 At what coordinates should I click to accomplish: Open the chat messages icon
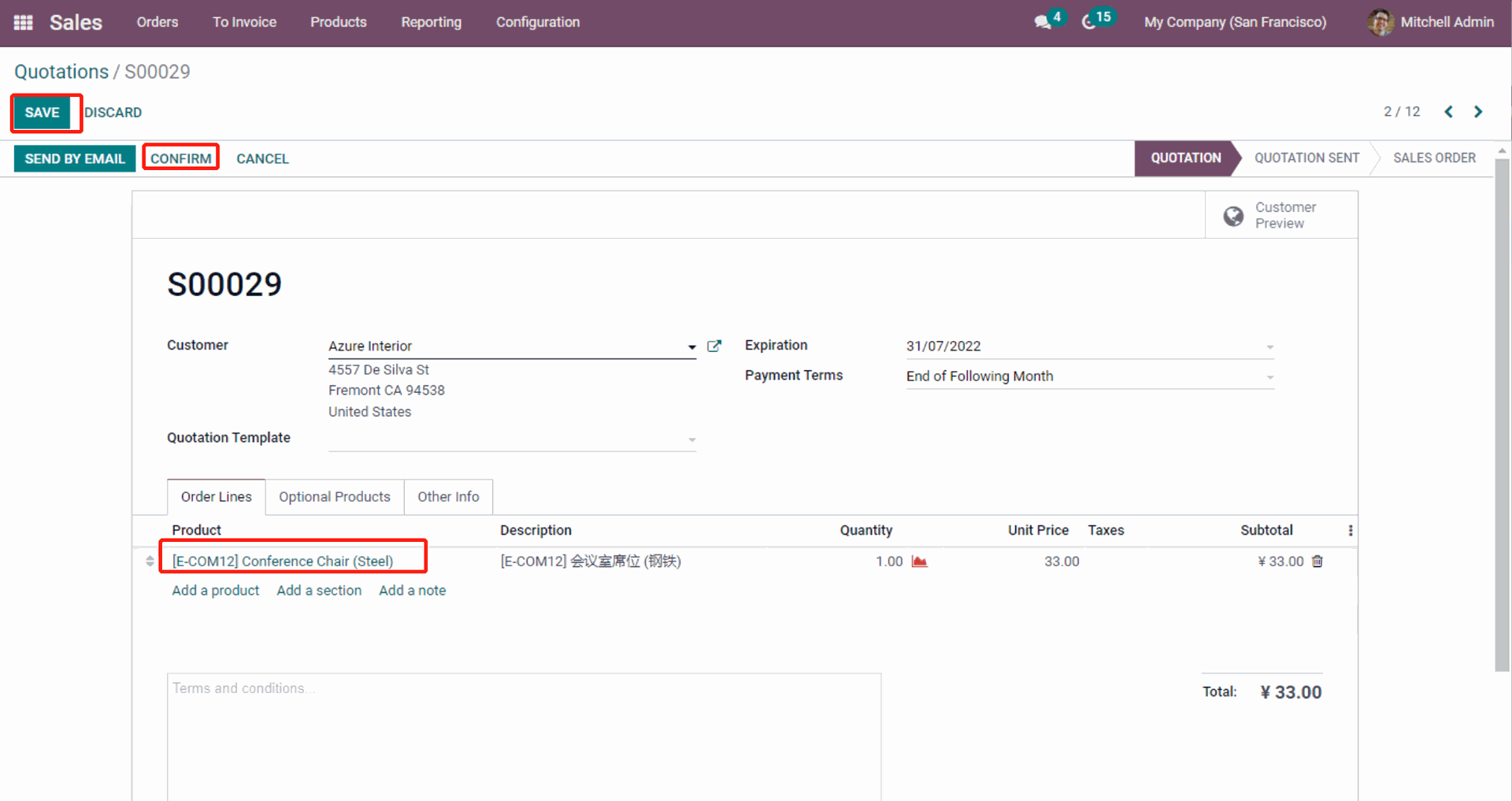pos(1043,22)
